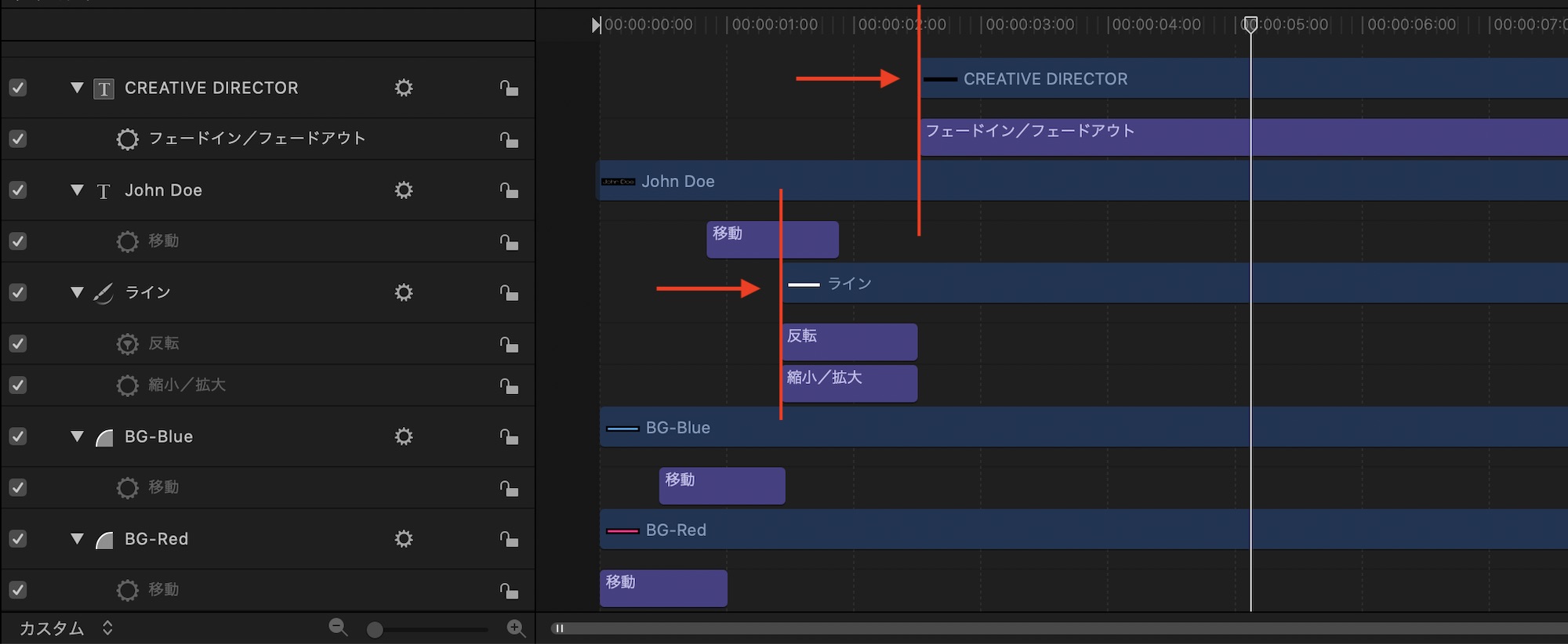
Task: Disable the 移動 checkbox under John Doe
Action: click(17, 241)
